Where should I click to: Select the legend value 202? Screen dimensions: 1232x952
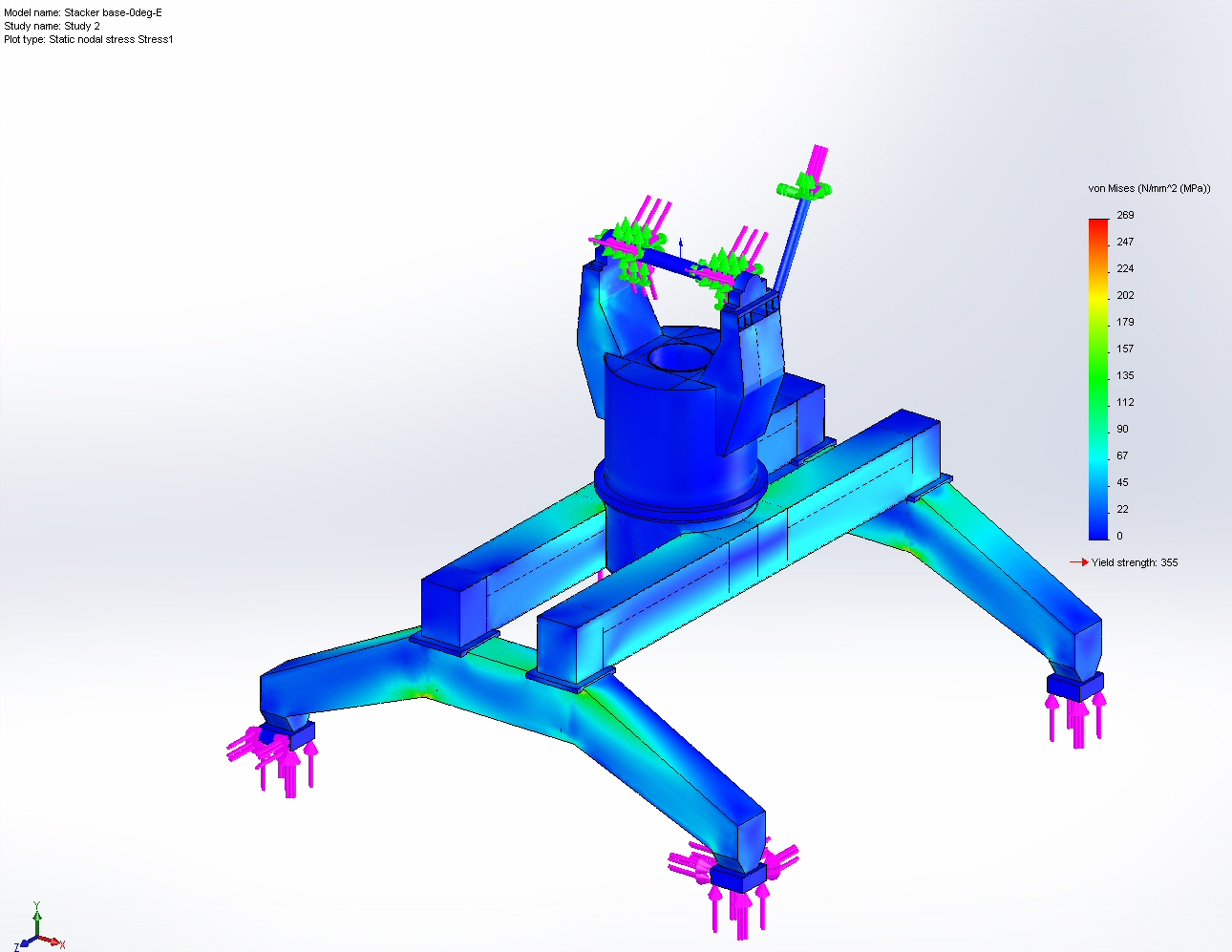[x=1125, y=295]
